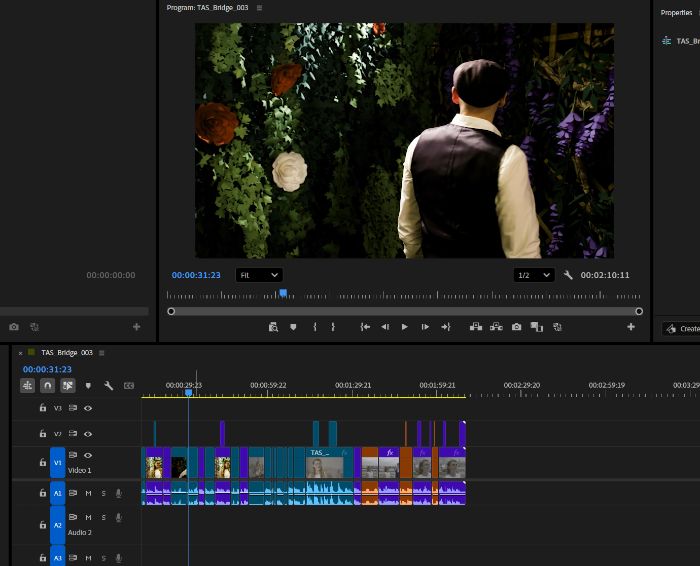Screen dimensions: 700x566
Task: Click time ruler at 00:01:29:21
Action: pos(353,385)
